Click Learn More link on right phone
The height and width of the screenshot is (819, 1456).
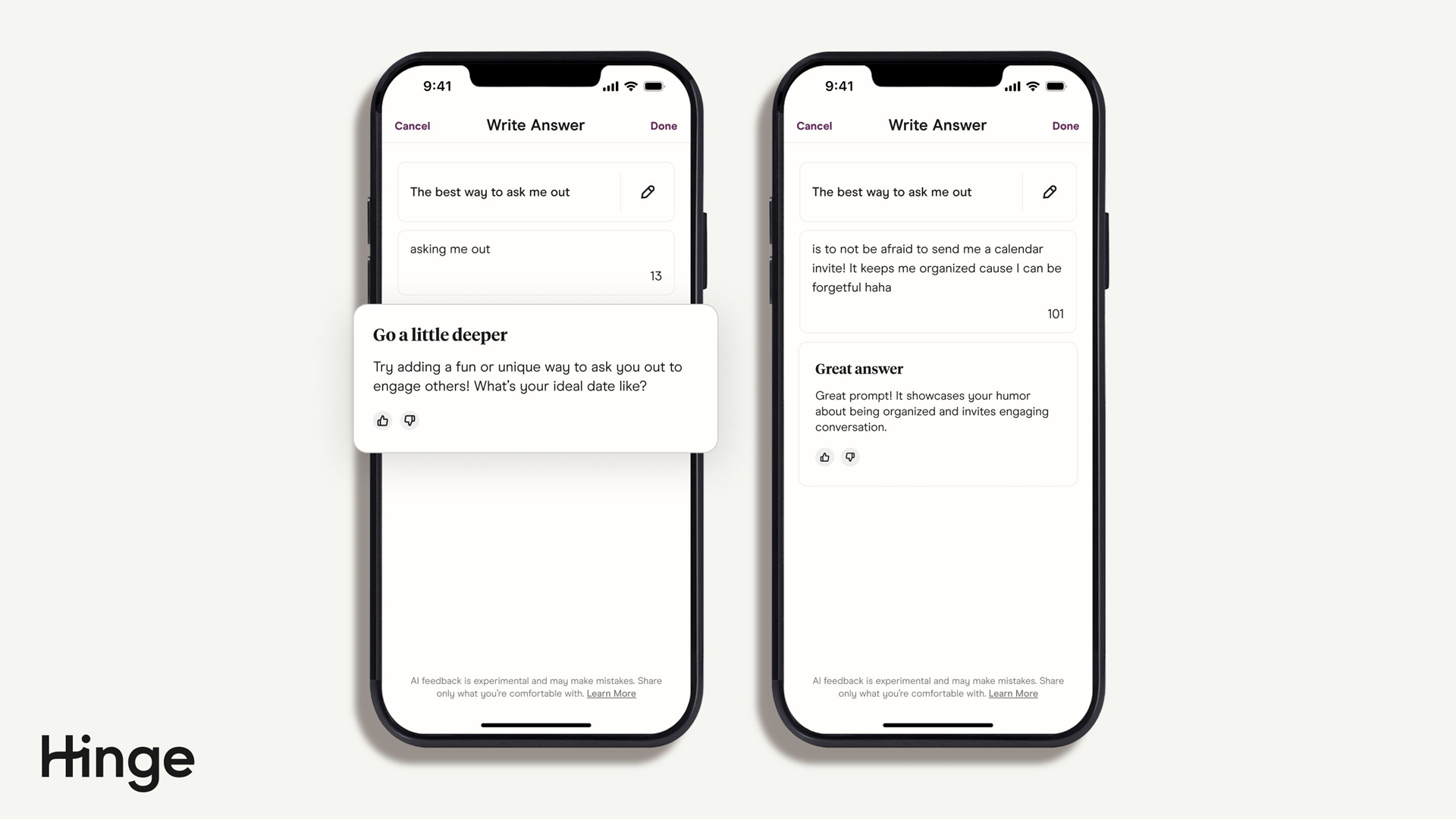point(1012,693)
